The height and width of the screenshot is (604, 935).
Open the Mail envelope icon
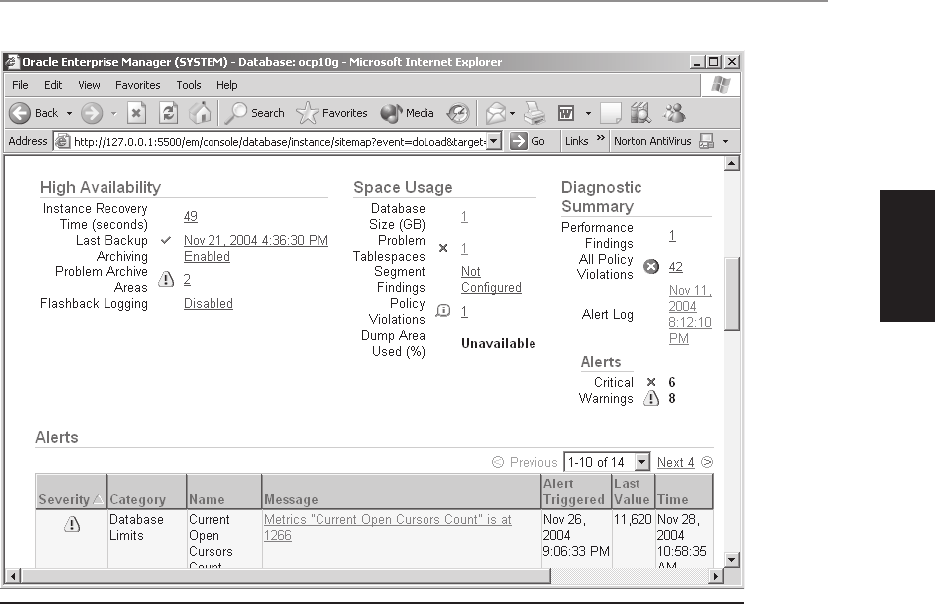point(496,113)
